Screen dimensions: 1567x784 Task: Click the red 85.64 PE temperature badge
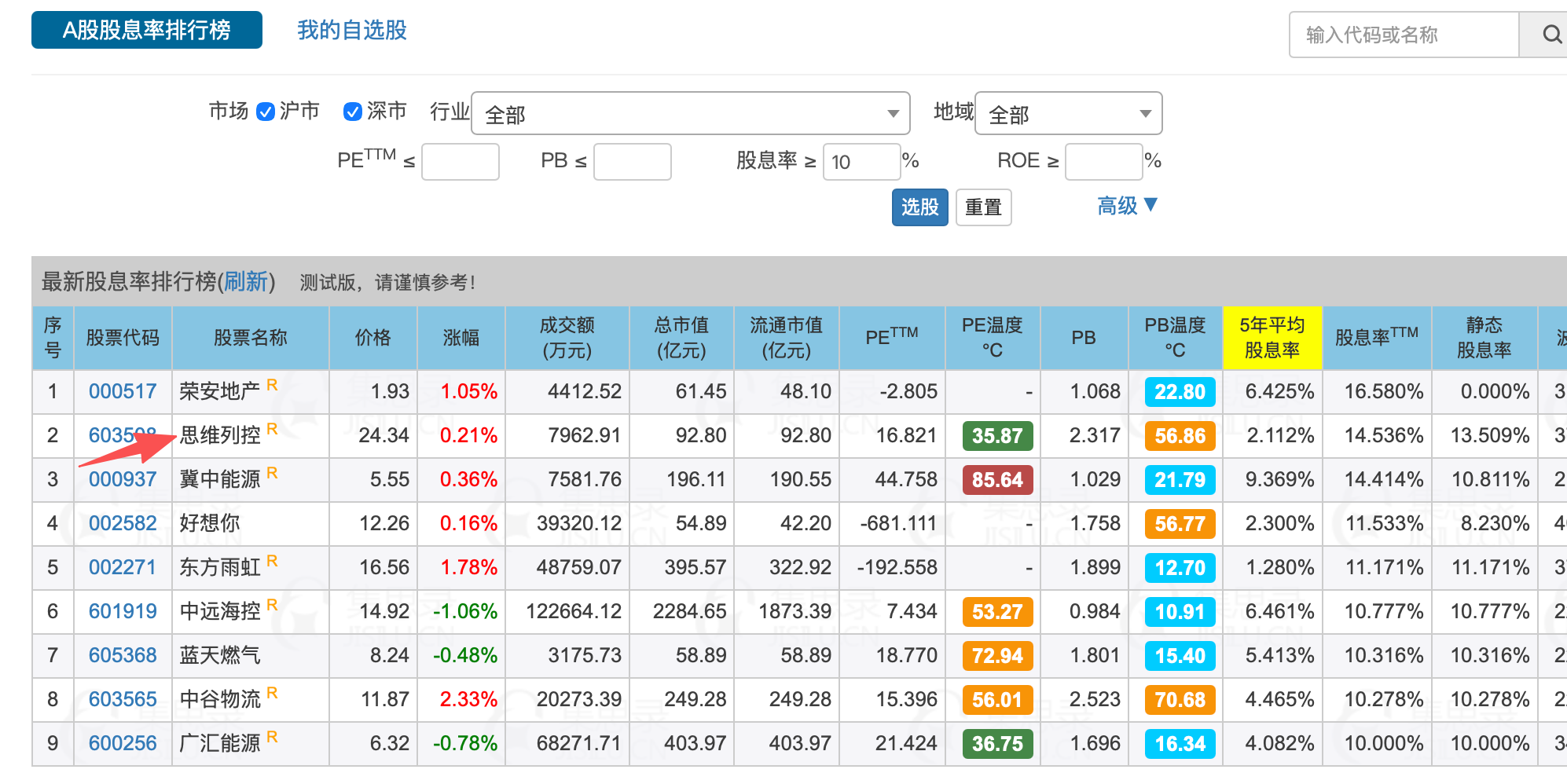coord(996,480)
